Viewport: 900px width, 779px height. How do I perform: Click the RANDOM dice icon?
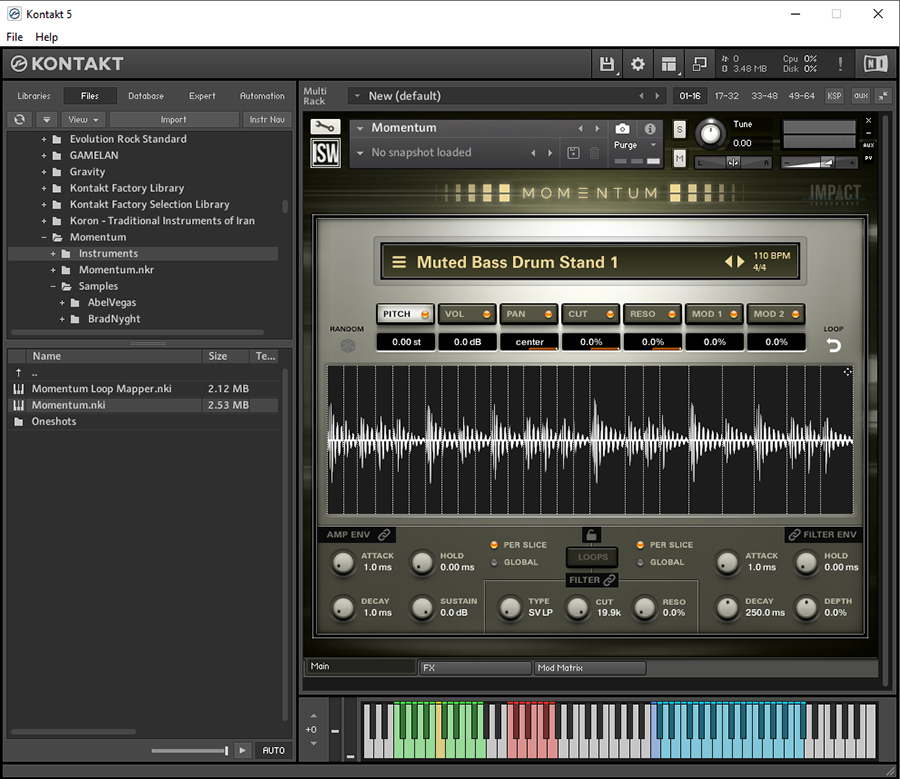(x=347, y=345)
